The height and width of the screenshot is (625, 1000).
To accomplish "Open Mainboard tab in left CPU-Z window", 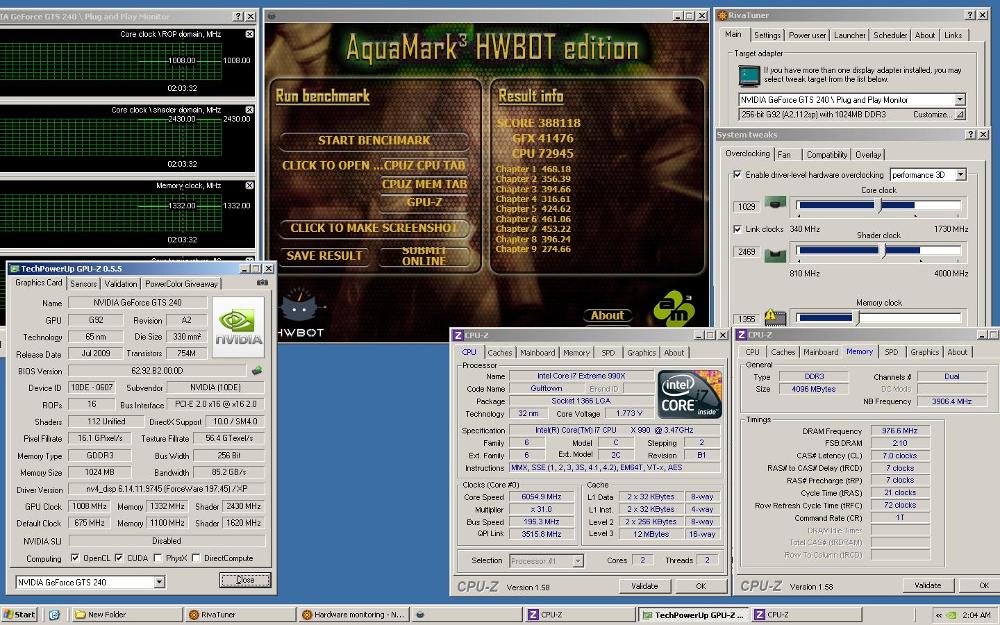I will pyautogui.click(x=538, y=353).
